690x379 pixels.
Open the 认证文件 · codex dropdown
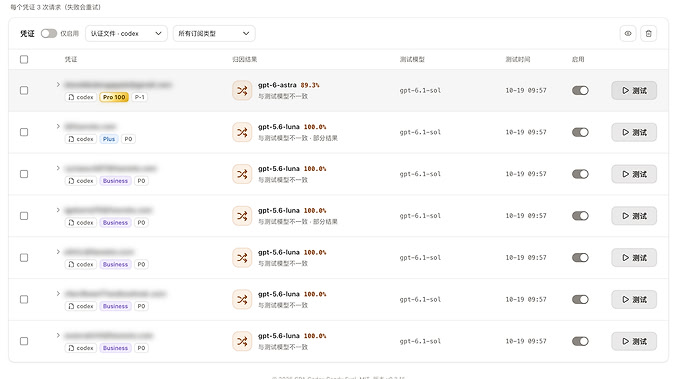pos(126,33)
